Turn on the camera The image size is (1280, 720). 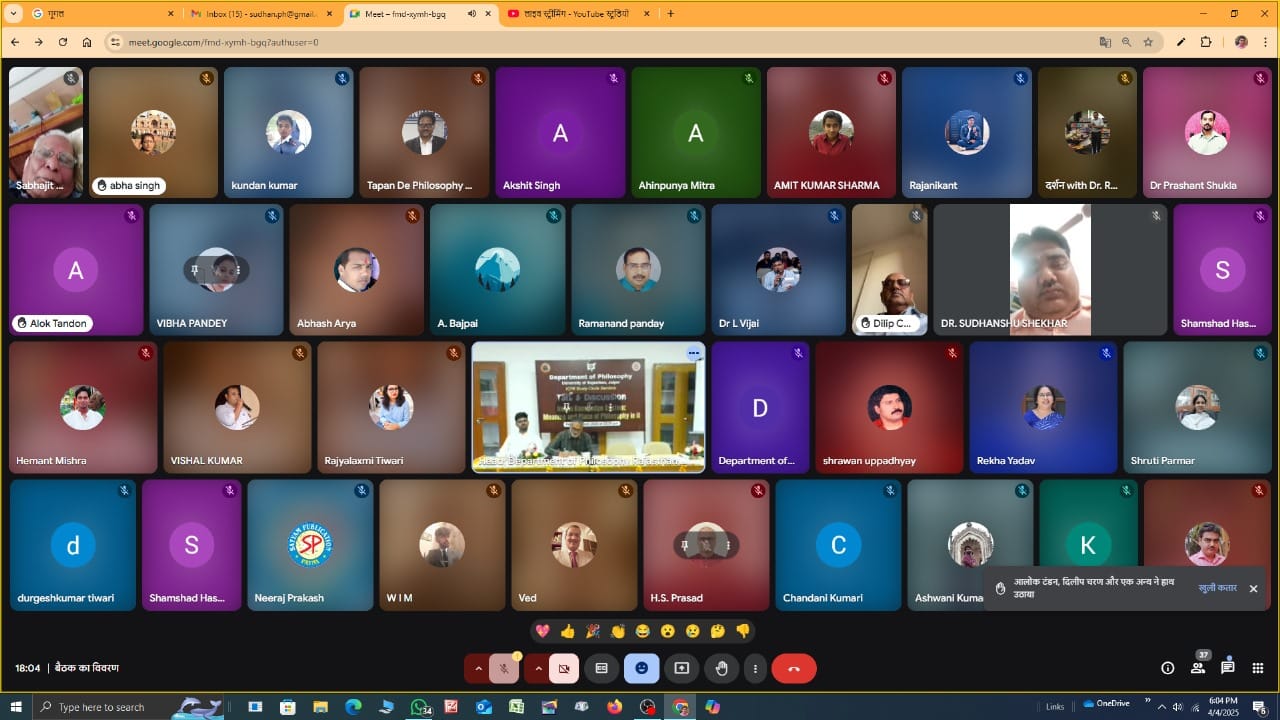click(x=564, y=668)
